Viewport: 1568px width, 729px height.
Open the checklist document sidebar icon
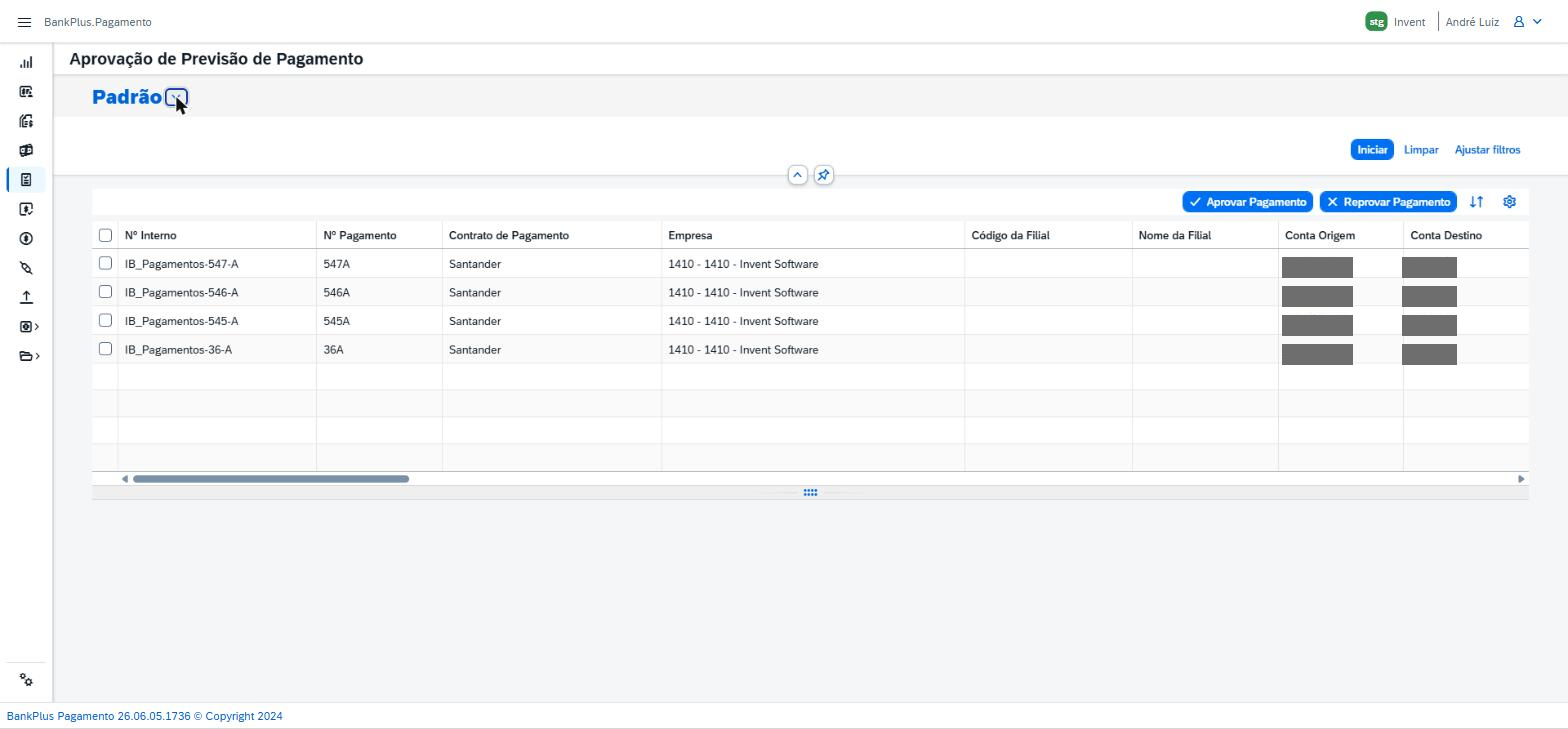click(26, 180)
